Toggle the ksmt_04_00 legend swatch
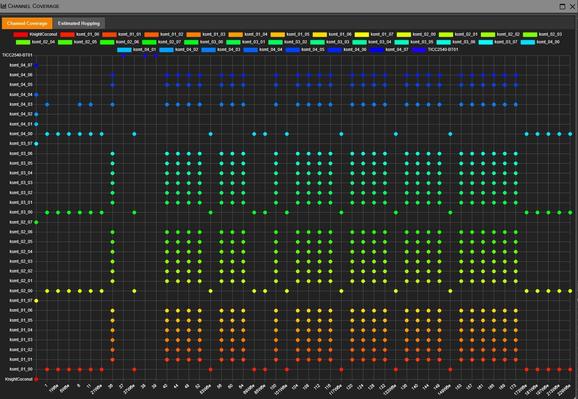The image size is (578, 399). (527, 42)
